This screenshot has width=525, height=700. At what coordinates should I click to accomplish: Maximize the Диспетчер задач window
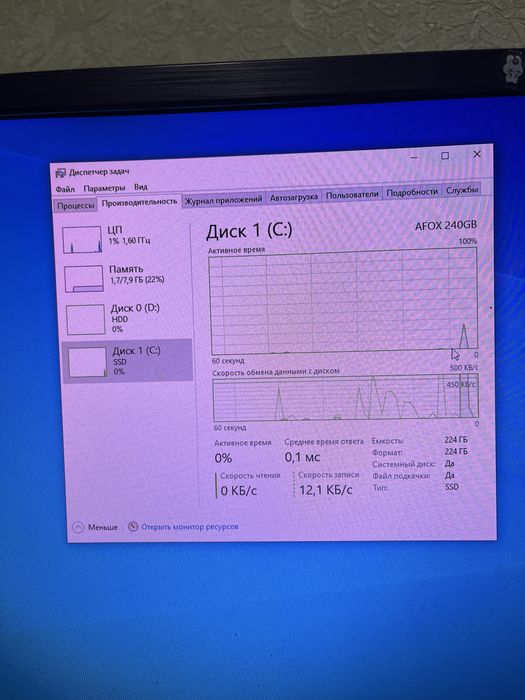click(445, 156)
